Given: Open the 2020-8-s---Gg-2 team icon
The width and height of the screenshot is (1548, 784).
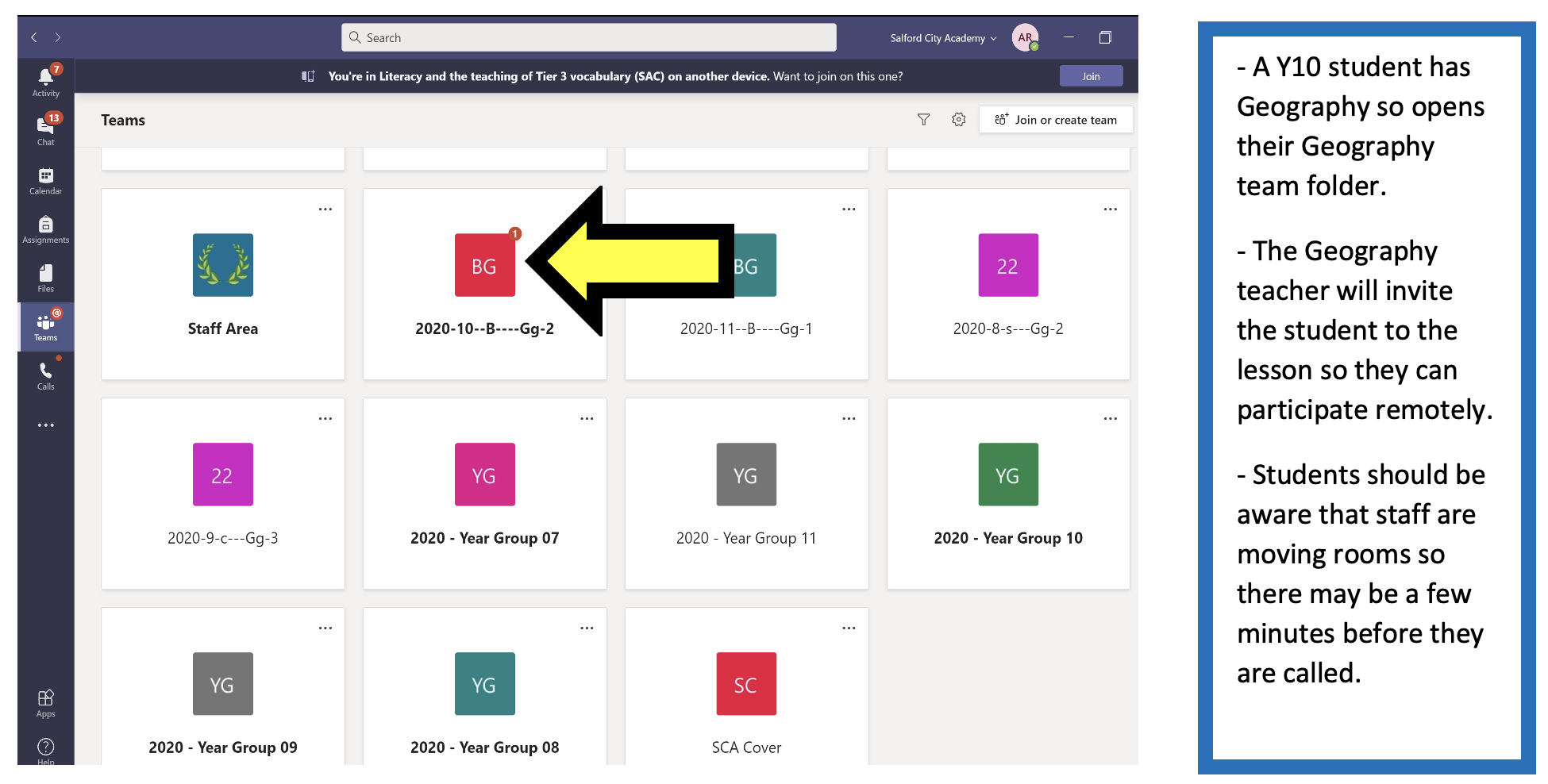Looking at the screenshot, I should click(x=1008, y=265).
